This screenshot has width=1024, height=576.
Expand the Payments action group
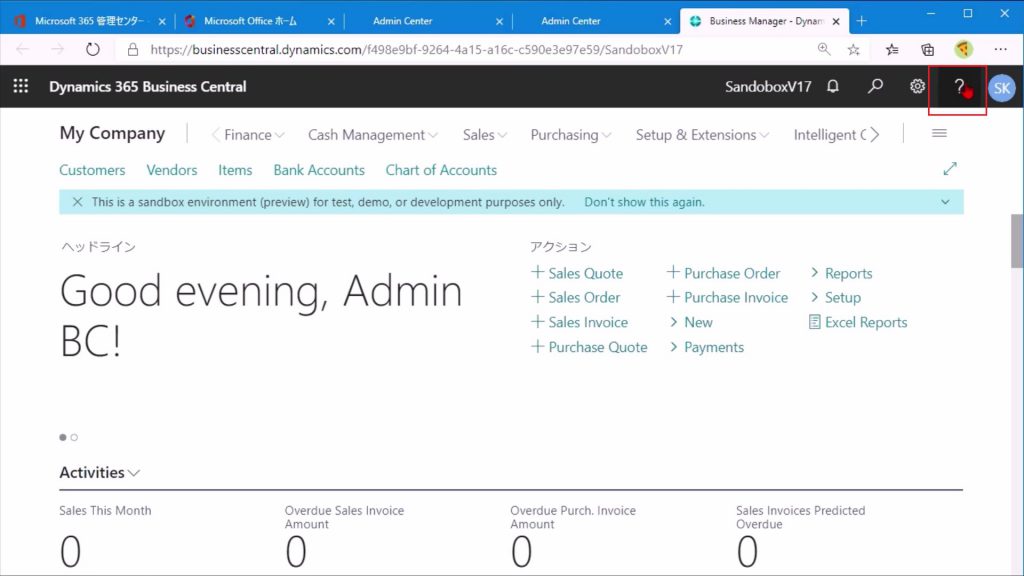(x=707, y=347)
